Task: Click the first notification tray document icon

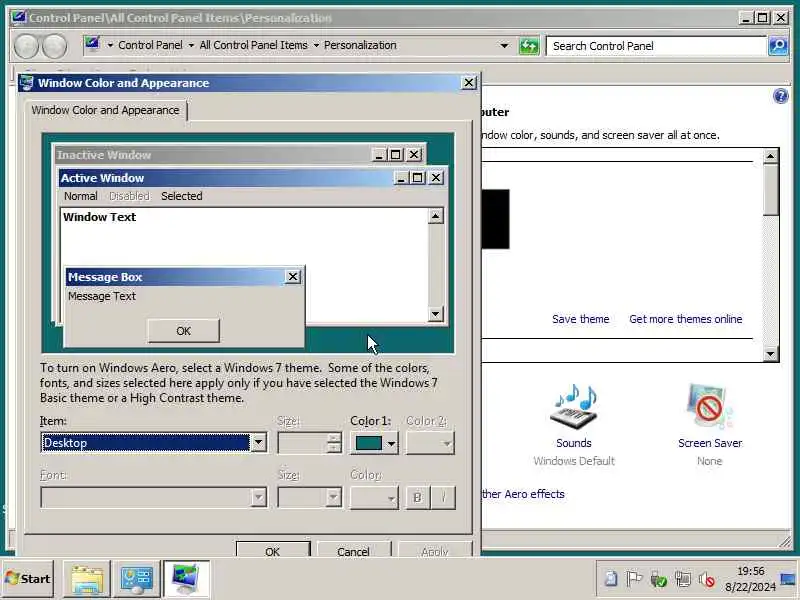Action: (610, 579)
